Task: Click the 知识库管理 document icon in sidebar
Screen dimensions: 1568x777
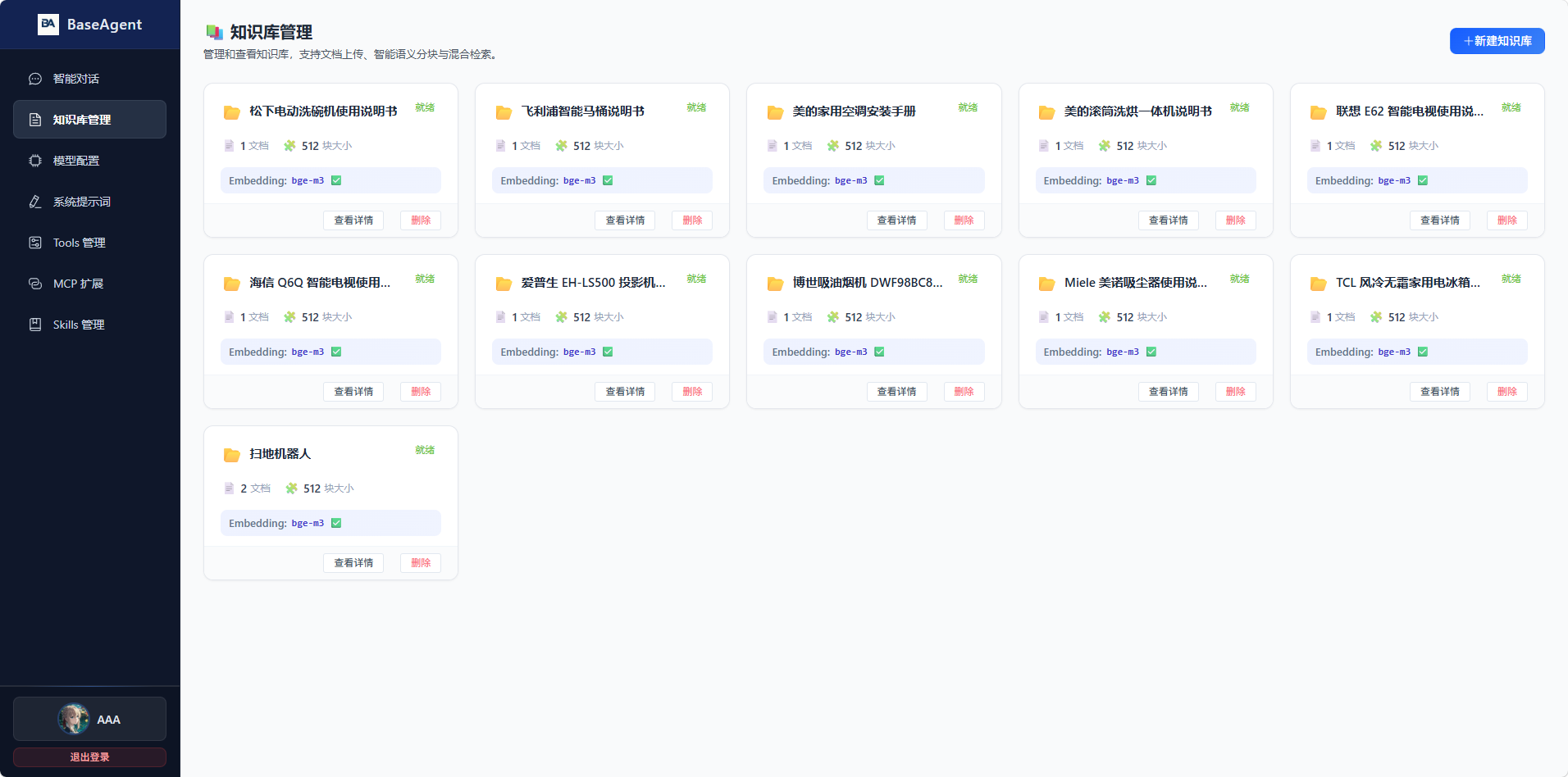Action: click(35, 120)
